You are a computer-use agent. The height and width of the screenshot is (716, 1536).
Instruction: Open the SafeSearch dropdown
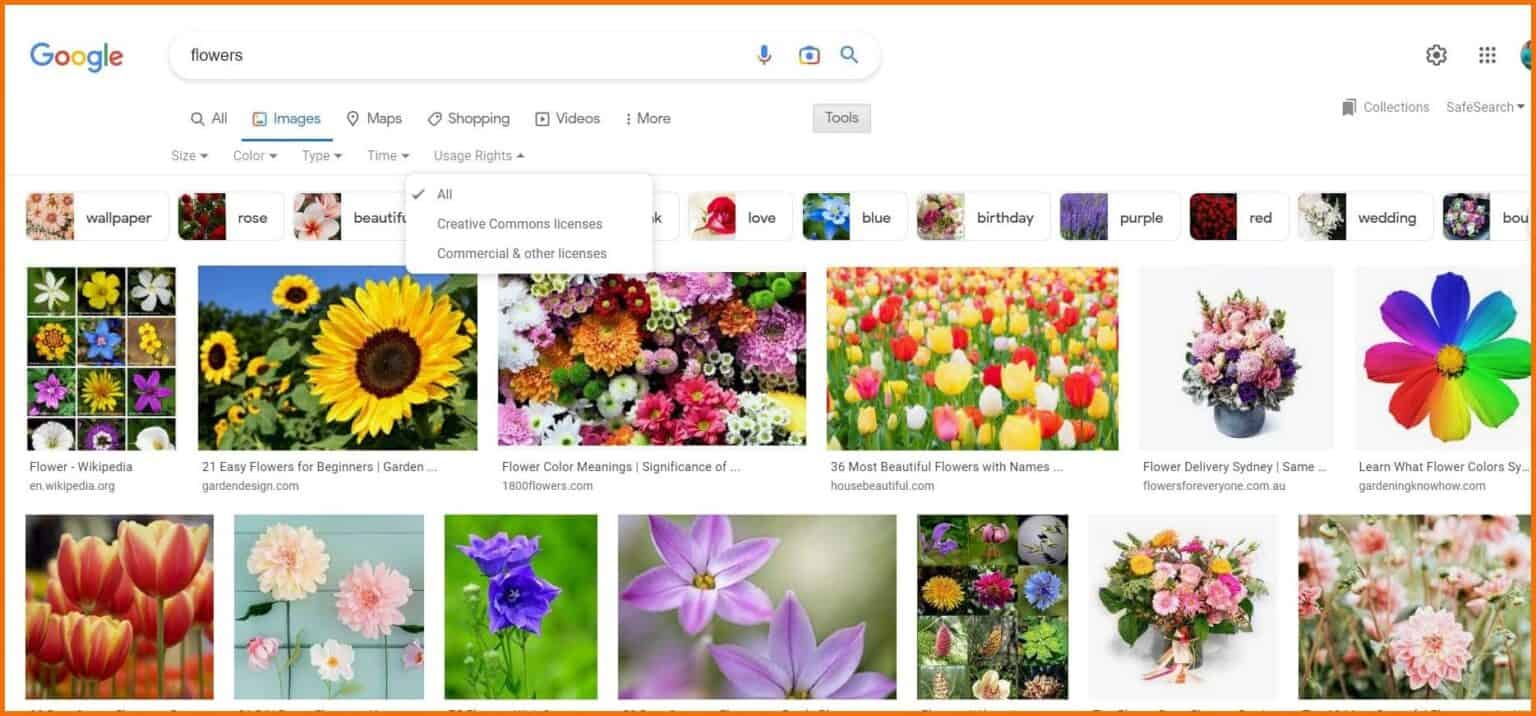pos(1485,106)
